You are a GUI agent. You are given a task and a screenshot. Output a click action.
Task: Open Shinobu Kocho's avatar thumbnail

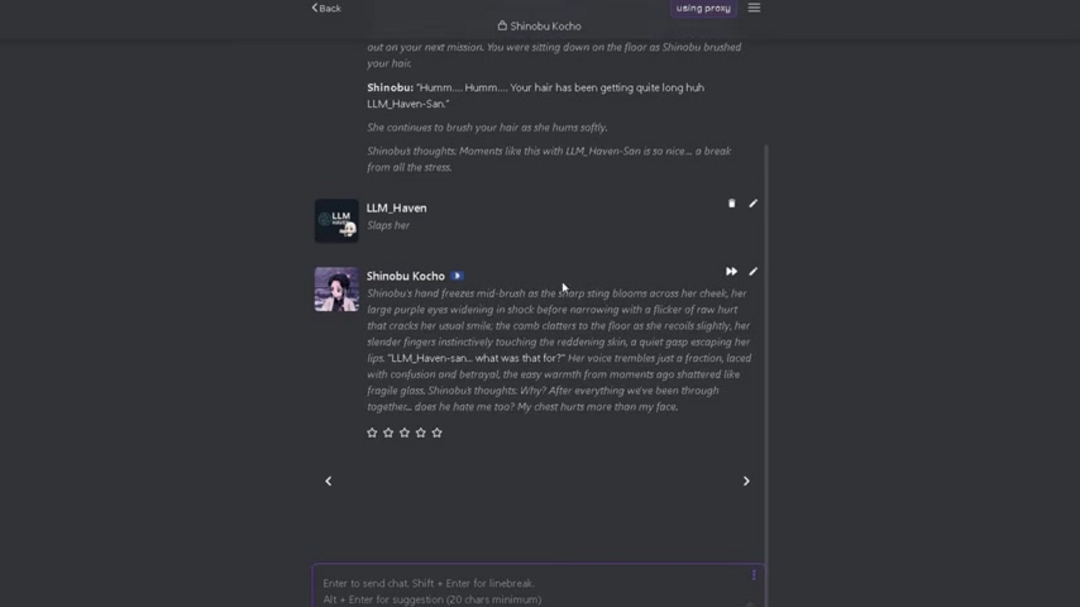click(336, 289)
